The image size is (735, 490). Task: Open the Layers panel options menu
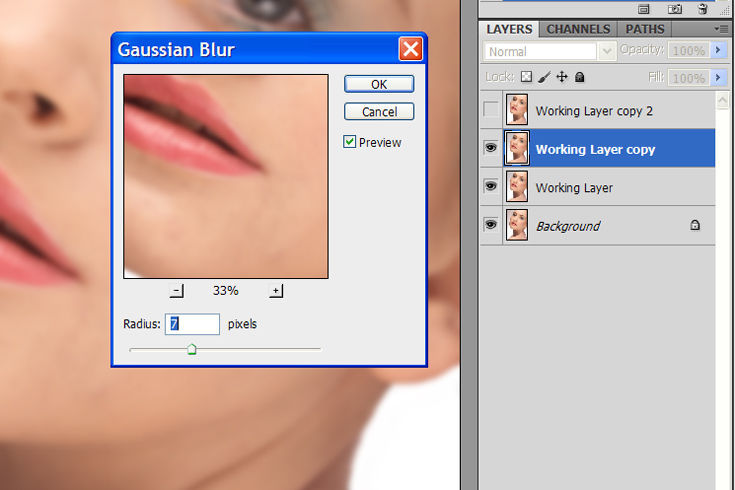[722, 29]
